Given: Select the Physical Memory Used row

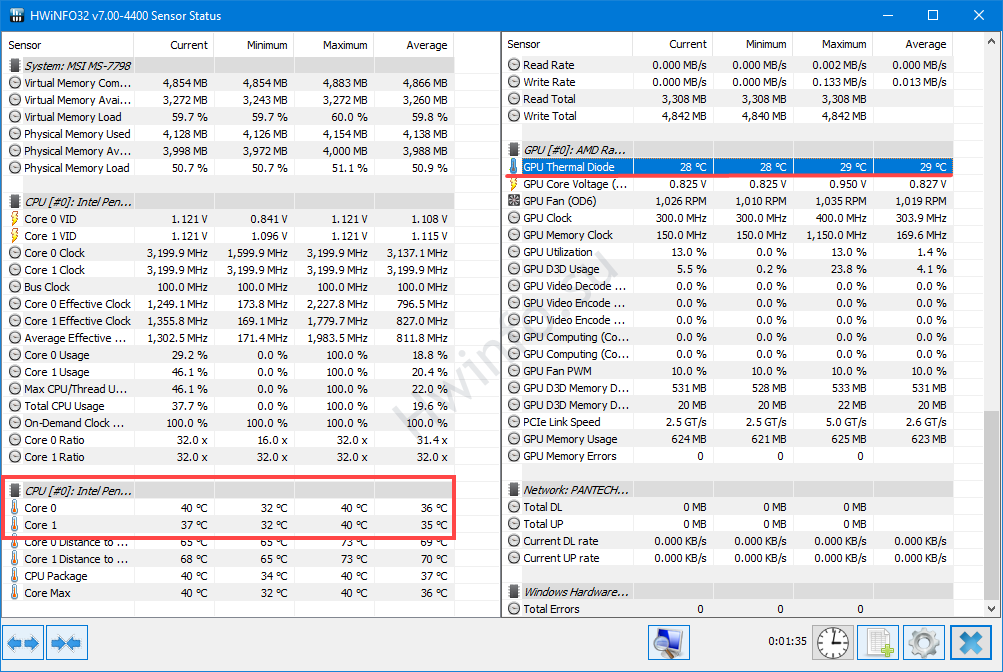Looking at the screenshot, I should click(x=77, y=134).
